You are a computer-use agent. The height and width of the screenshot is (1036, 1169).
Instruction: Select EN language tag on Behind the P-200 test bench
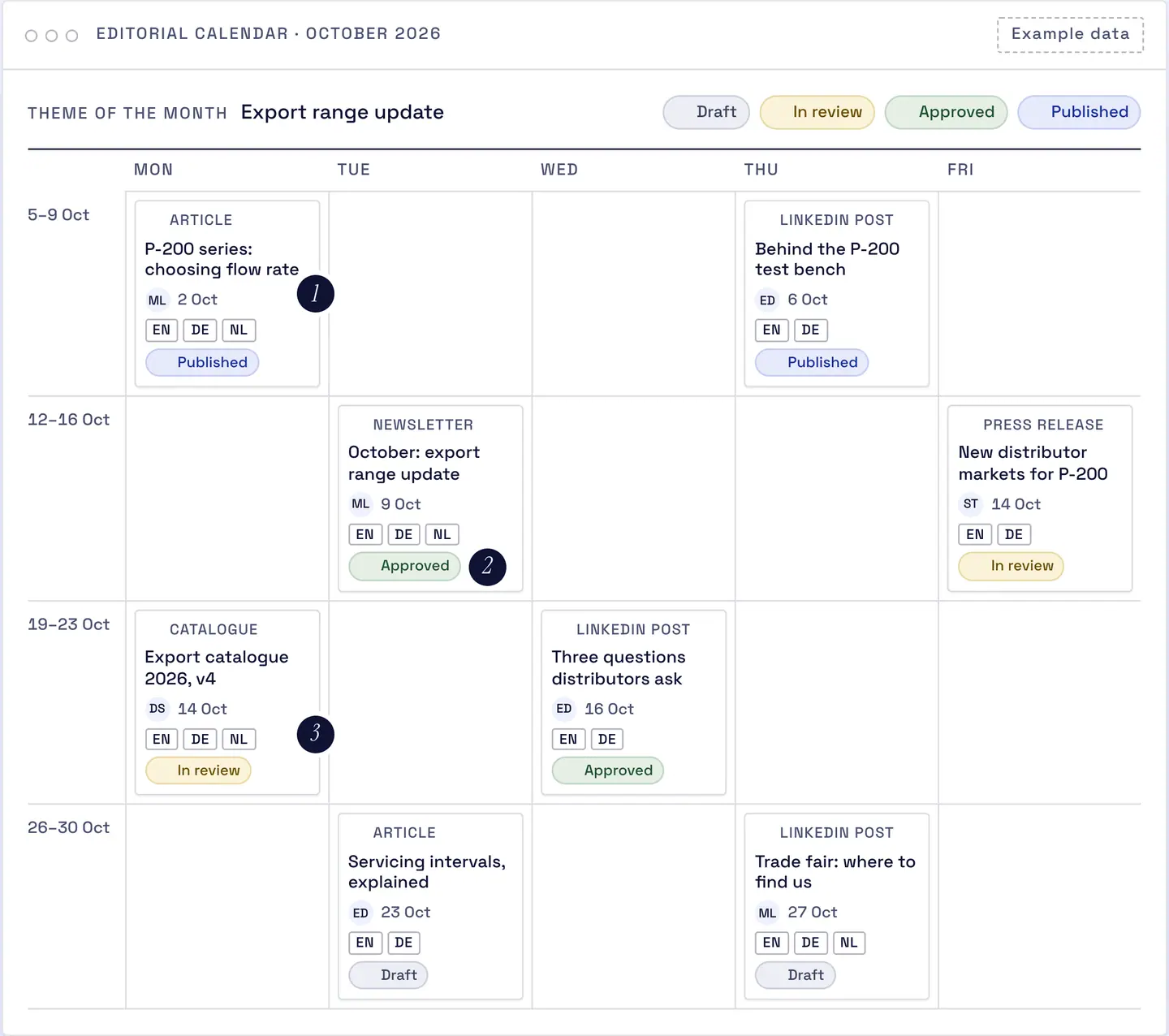772,330
